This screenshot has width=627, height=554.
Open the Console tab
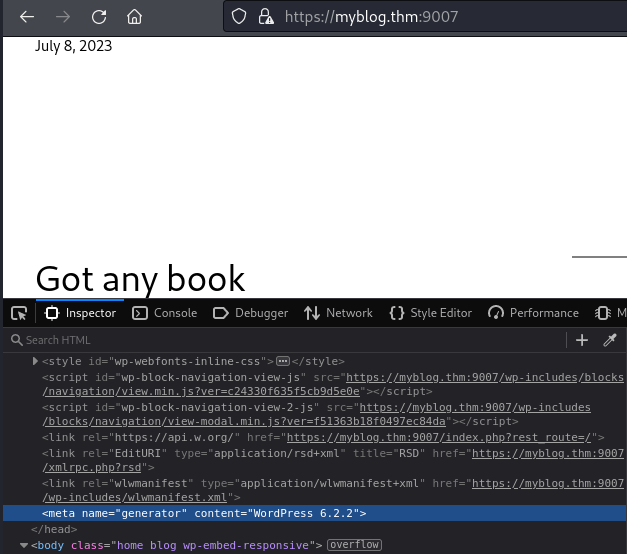click(x=164, y=313)
